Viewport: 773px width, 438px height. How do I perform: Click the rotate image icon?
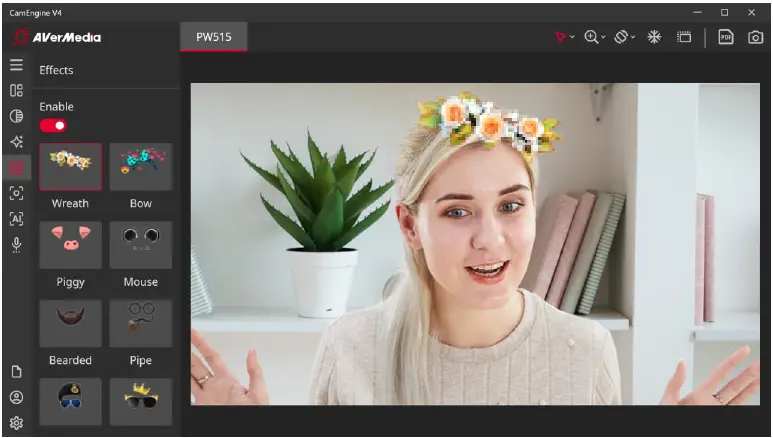(621, 37)
